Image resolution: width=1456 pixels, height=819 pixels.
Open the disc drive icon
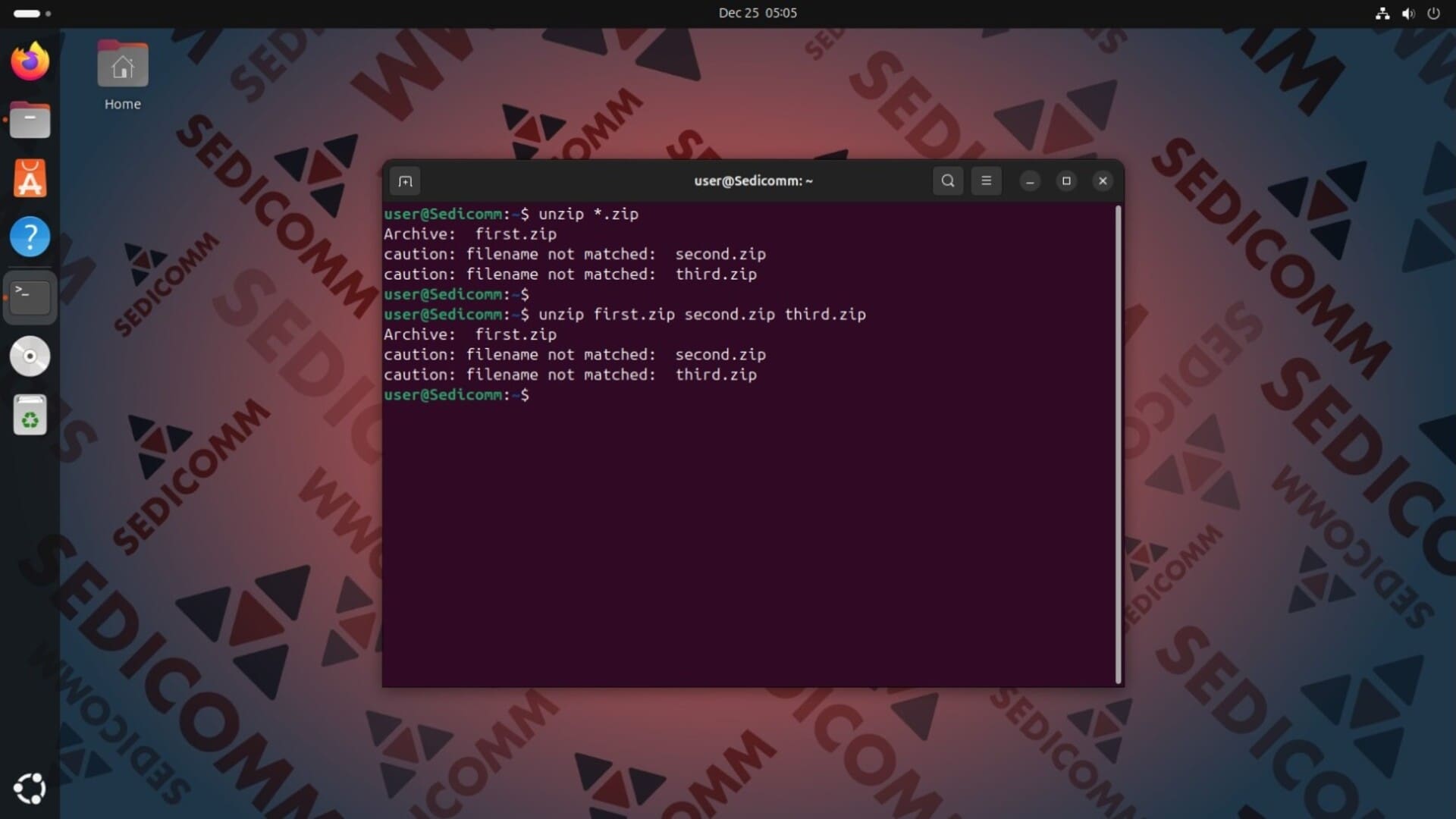coord(30,356)
